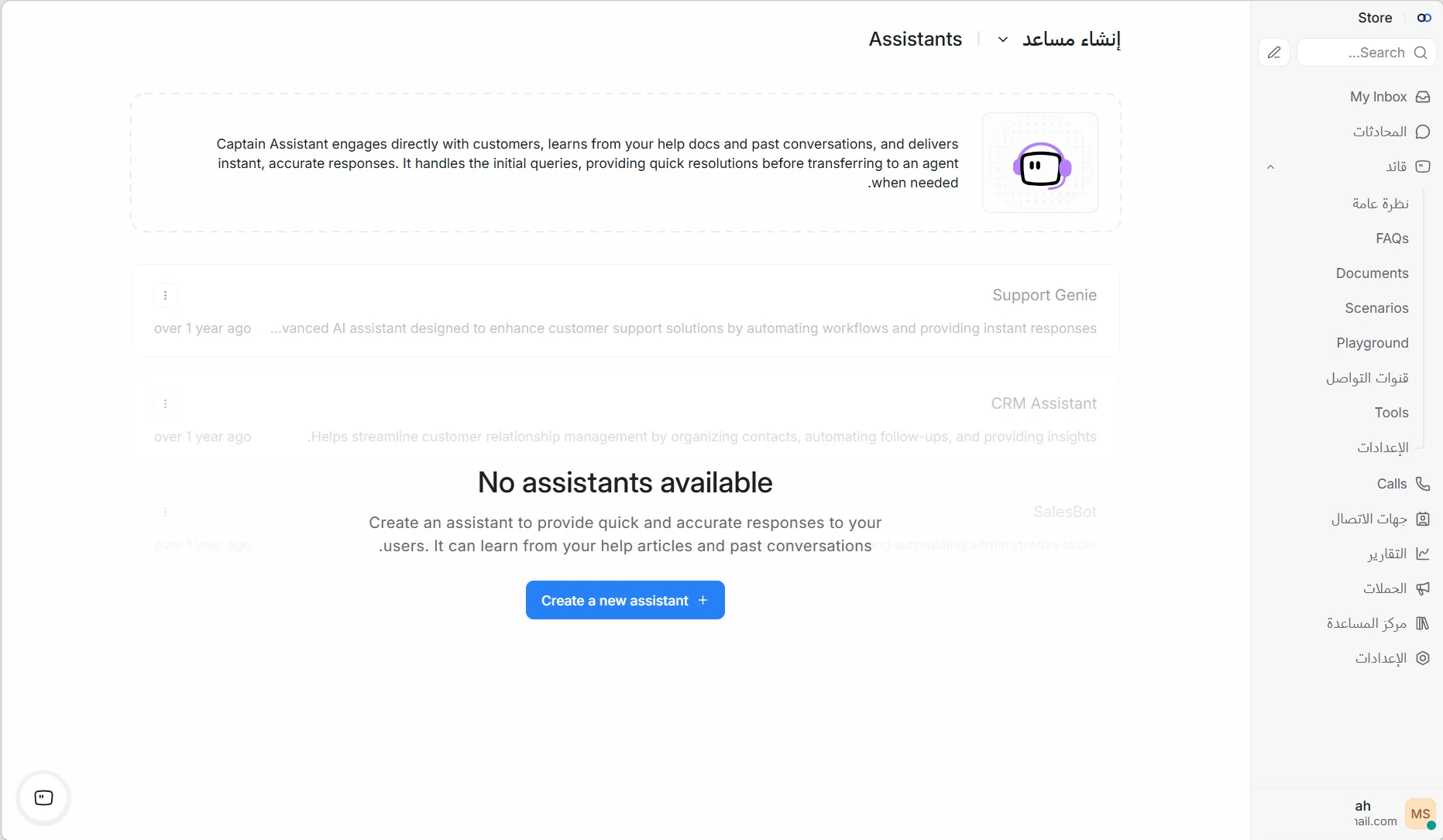This screenshot has height=840, width=1443.
Task: Click the SalesBot assistant title
Action: pos(1065,512)
